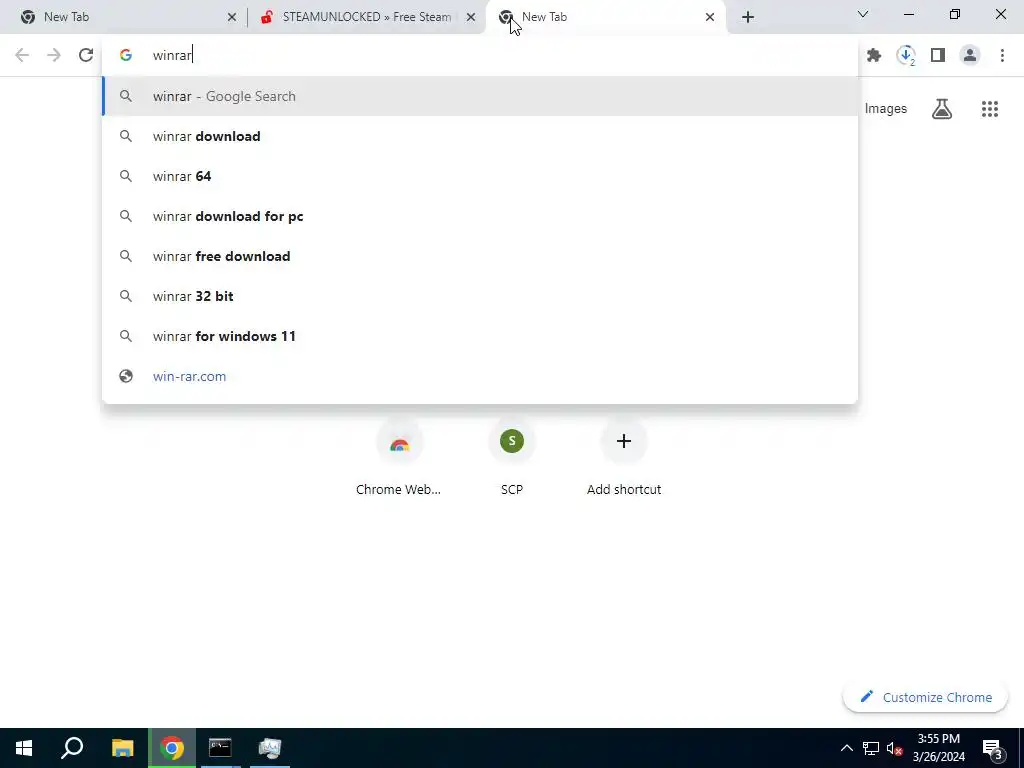The image size is (1024, 768).
Task: Reload the page with the refresh icon
Action: click(86, 55)
